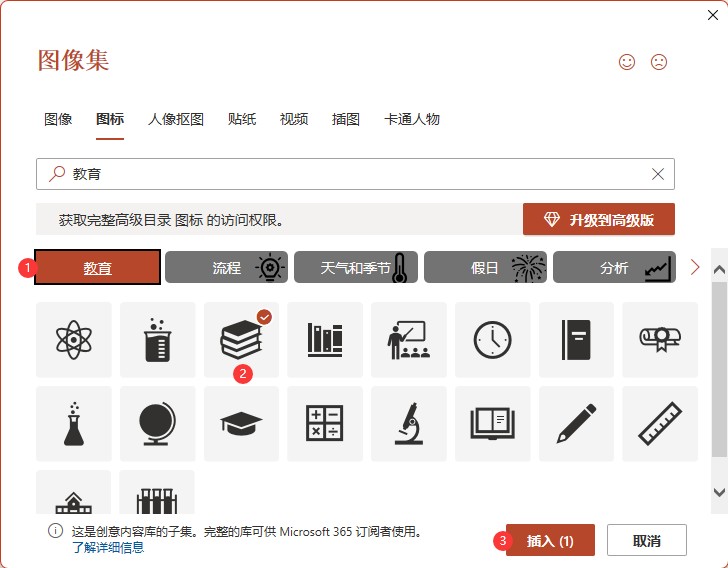Screen dimensions: 728x568
Task: Open the 了解详细信息 link
Action: pos(108,548)
